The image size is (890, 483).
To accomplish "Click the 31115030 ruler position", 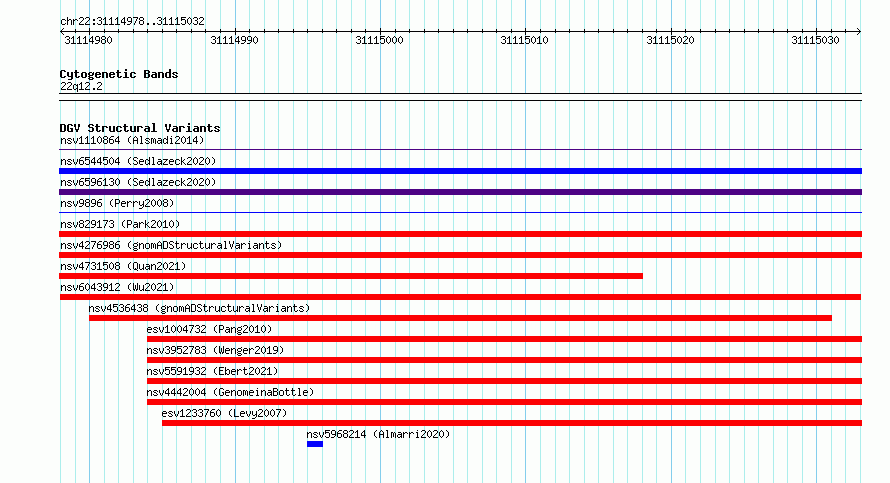I will point(816,40).
